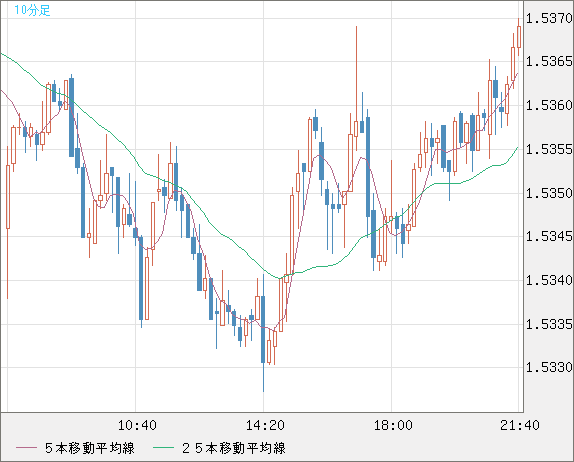The image size is (574, 462).
Task: Click the 10:40 time axis label
Action: click(x=137, y=425)
